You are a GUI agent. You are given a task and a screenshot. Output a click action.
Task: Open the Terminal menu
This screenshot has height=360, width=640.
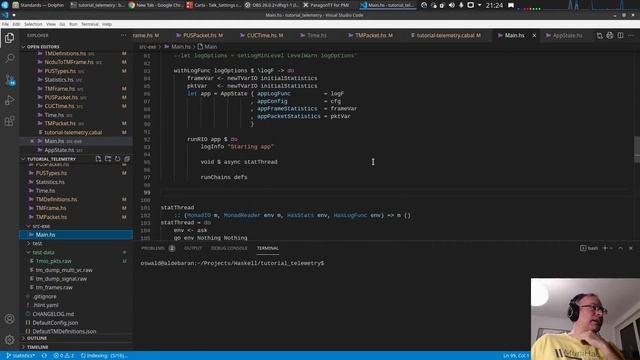[90, 24]
